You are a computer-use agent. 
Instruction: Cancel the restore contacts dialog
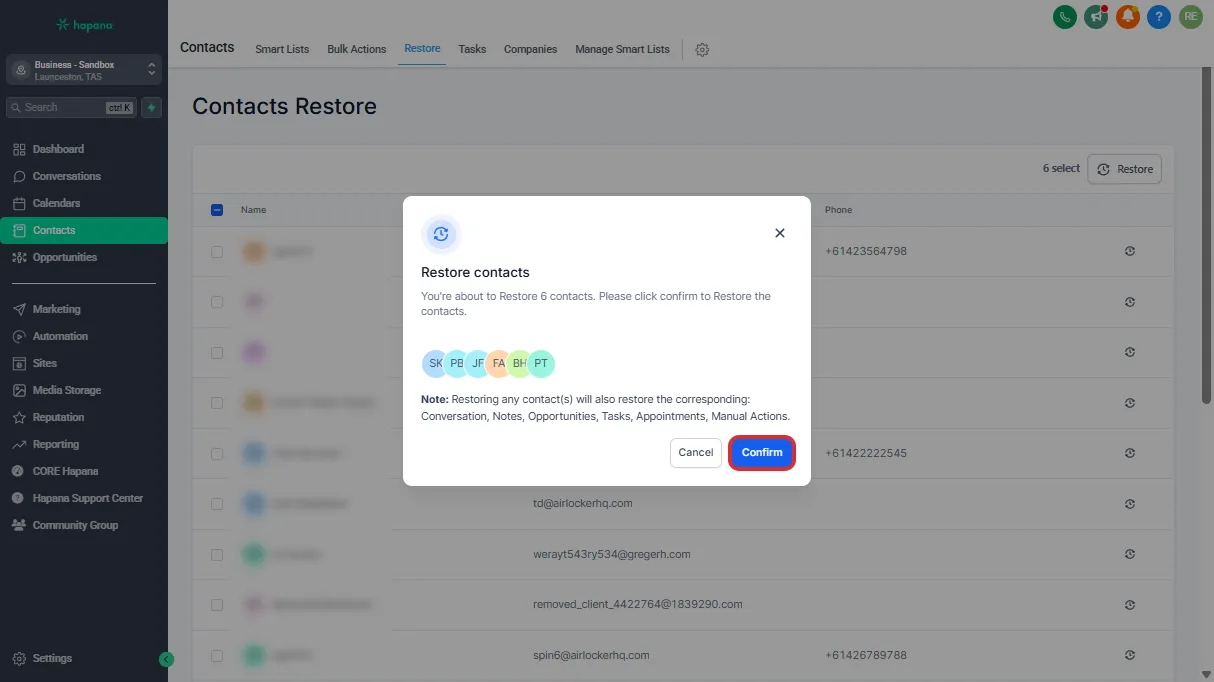(x=695, y=453)
